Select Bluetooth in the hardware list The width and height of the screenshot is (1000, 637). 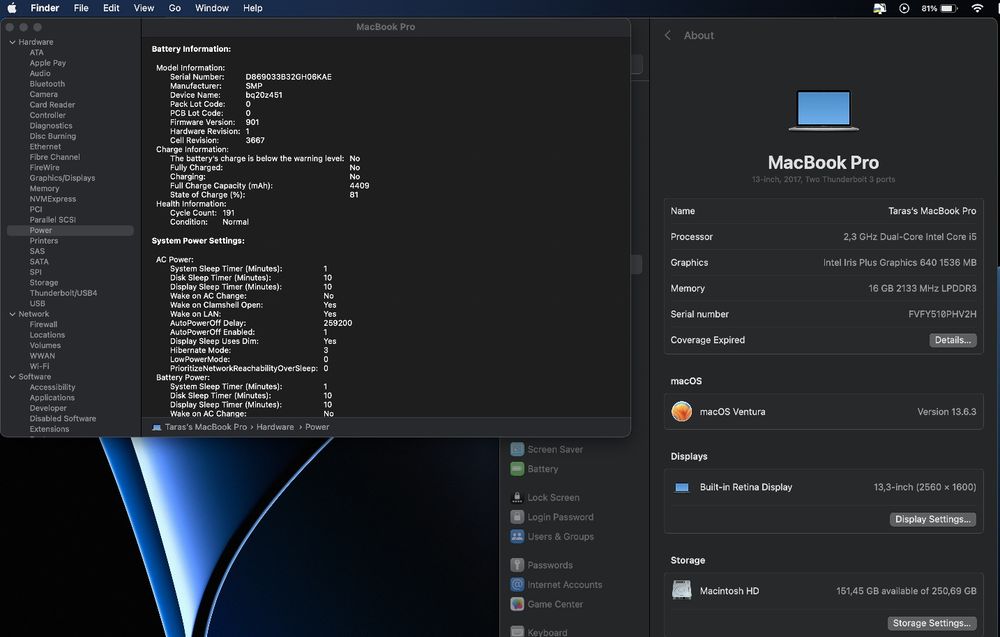click(47, 84)
